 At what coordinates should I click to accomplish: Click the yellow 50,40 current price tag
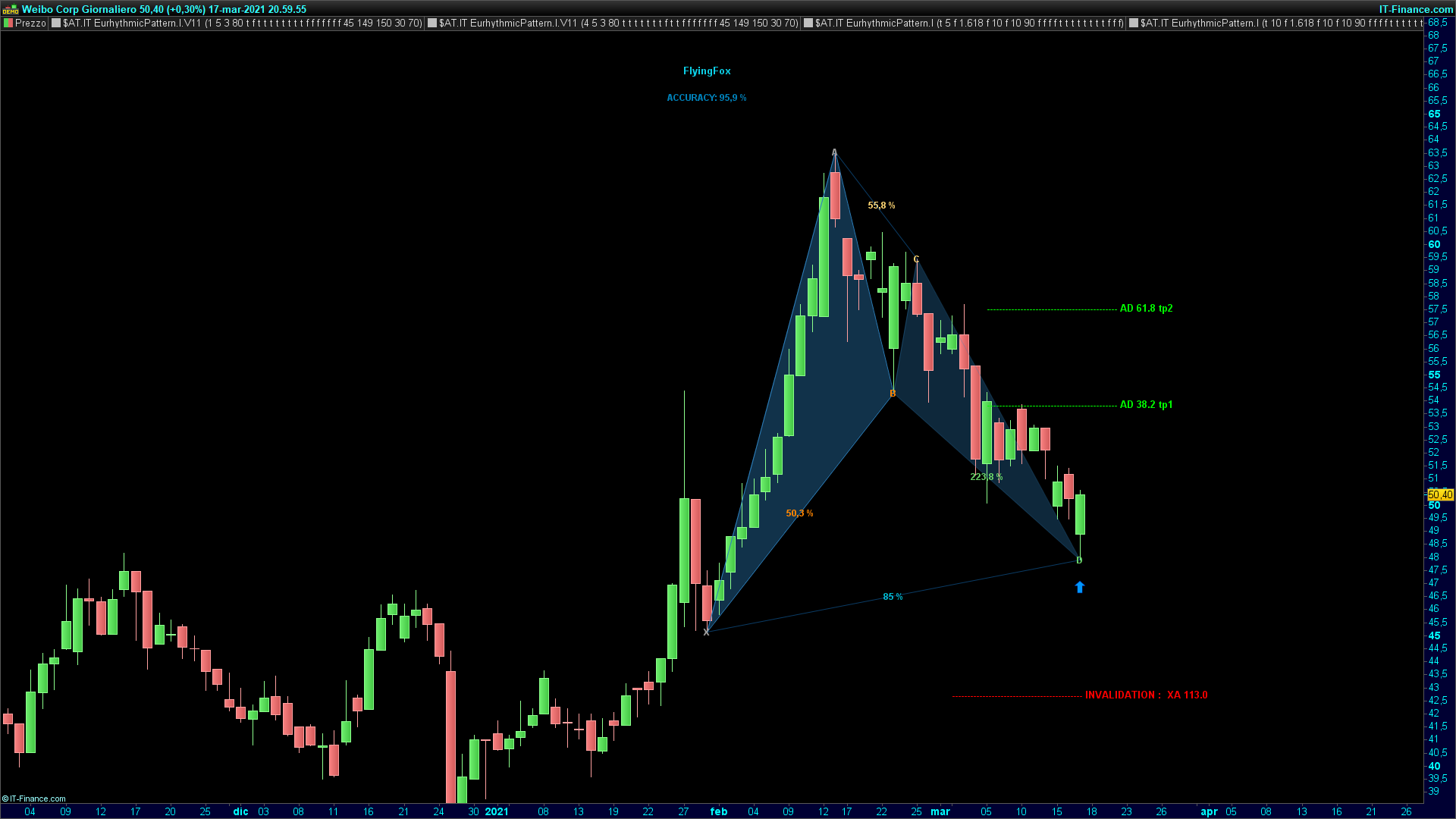pos(1439,494)
